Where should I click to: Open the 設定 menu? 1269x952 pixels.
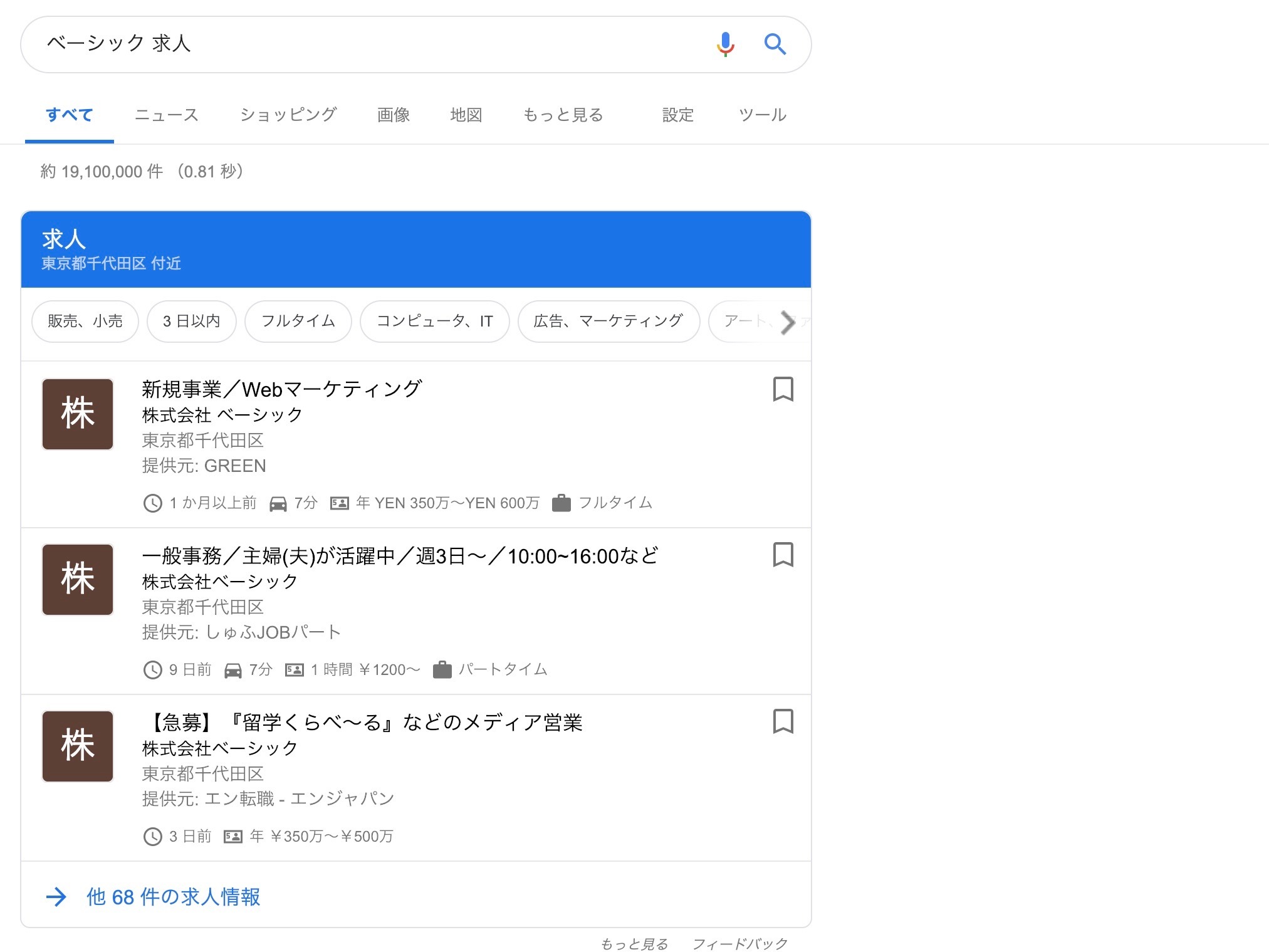click(678, 115)
